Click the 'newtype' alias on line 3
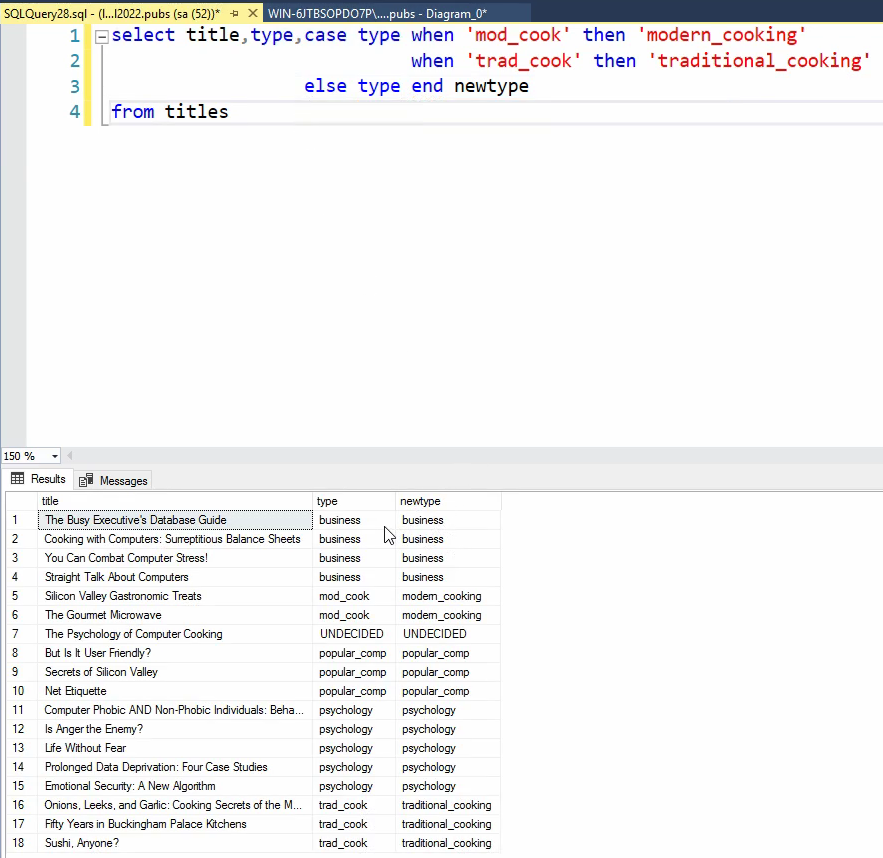This screenshot has height=858, width=883. pyautogui.click(x=492, y=86)
